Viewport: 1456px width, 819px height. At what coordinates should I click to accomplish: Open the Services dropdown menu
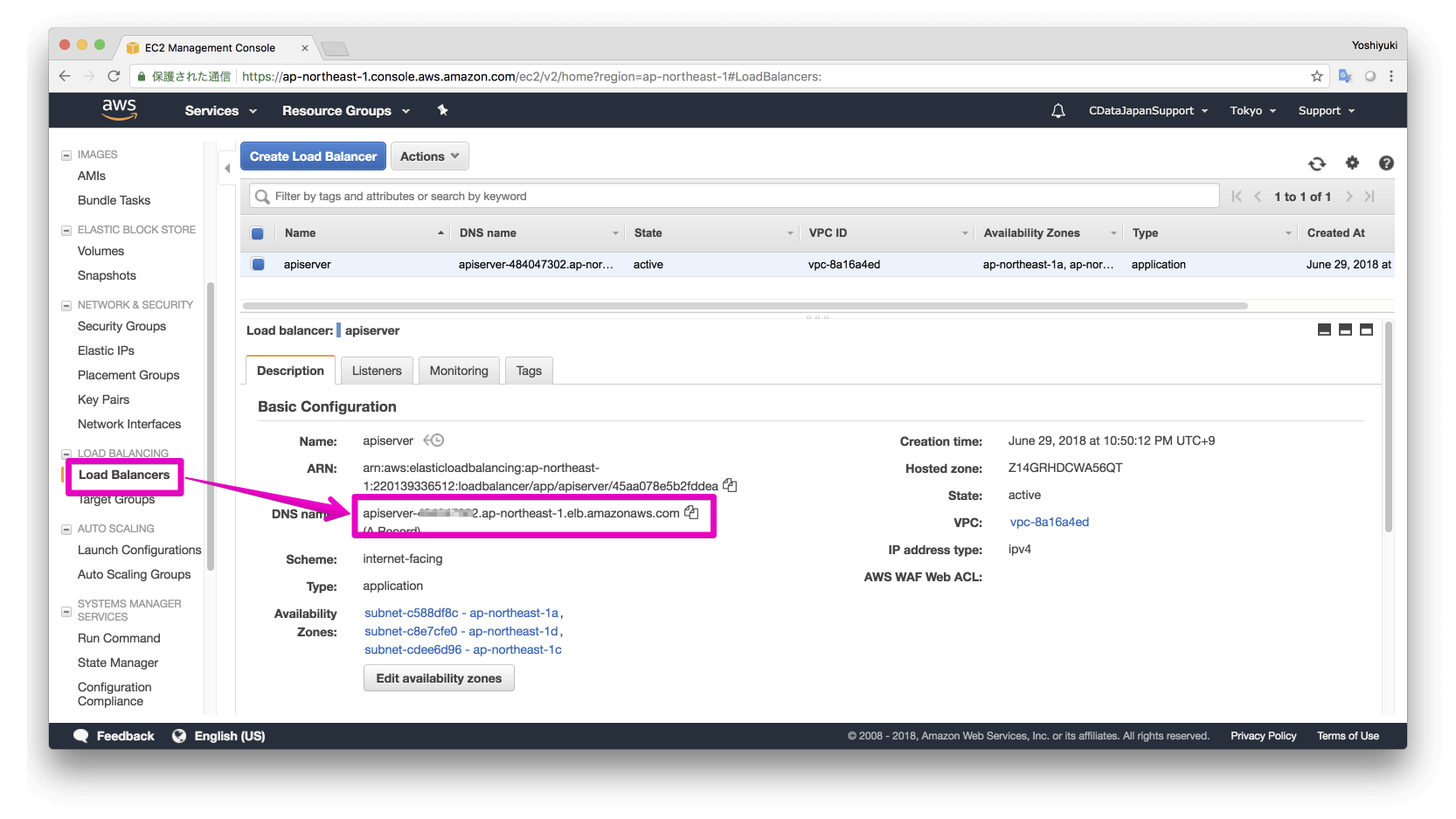(220, 111)
